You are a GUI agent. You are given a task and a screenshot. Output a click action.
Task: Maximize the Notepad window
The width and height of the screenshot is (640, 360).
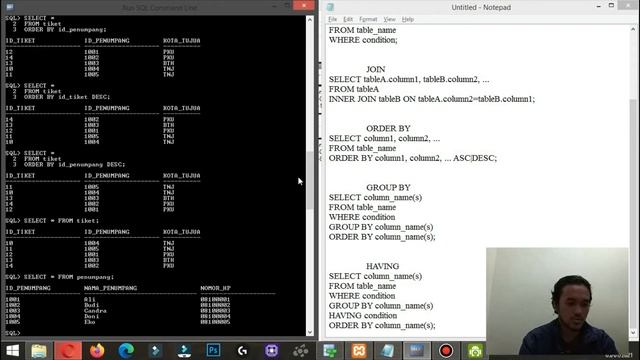tap(611, 6)
